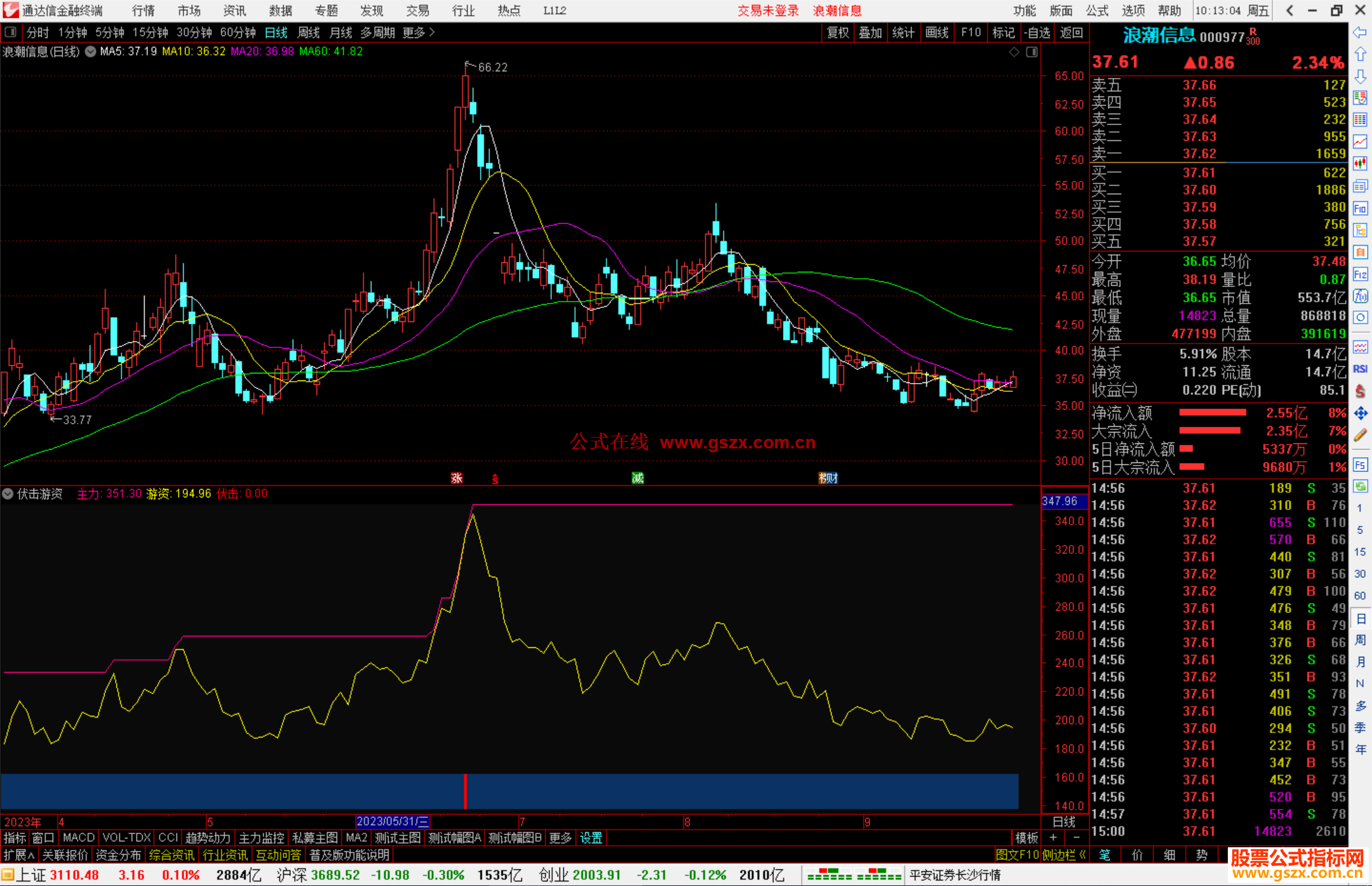Click the left chevron beside the minimize button
The width and height of the screenshot is (1372, 886).
pyautogui.click(x=1289, y=10)
